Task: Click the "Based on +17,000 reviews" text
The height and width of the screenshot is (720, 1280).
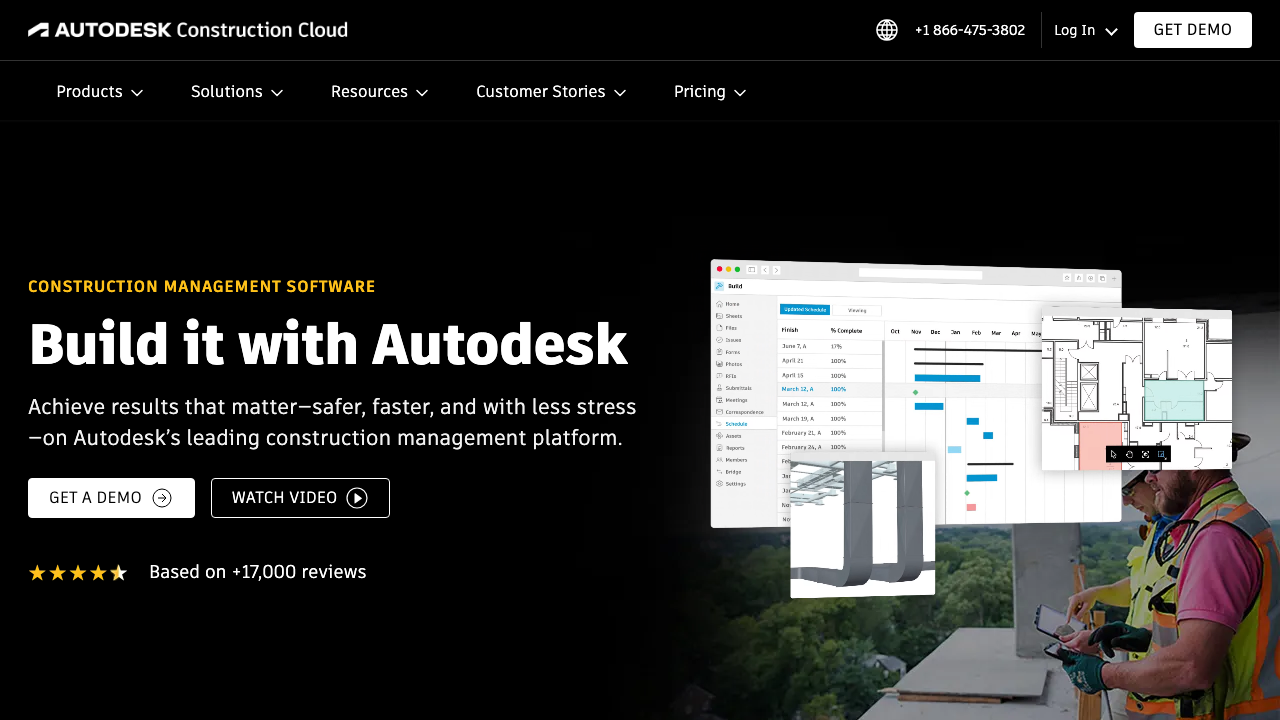Action: click(258, 572)
